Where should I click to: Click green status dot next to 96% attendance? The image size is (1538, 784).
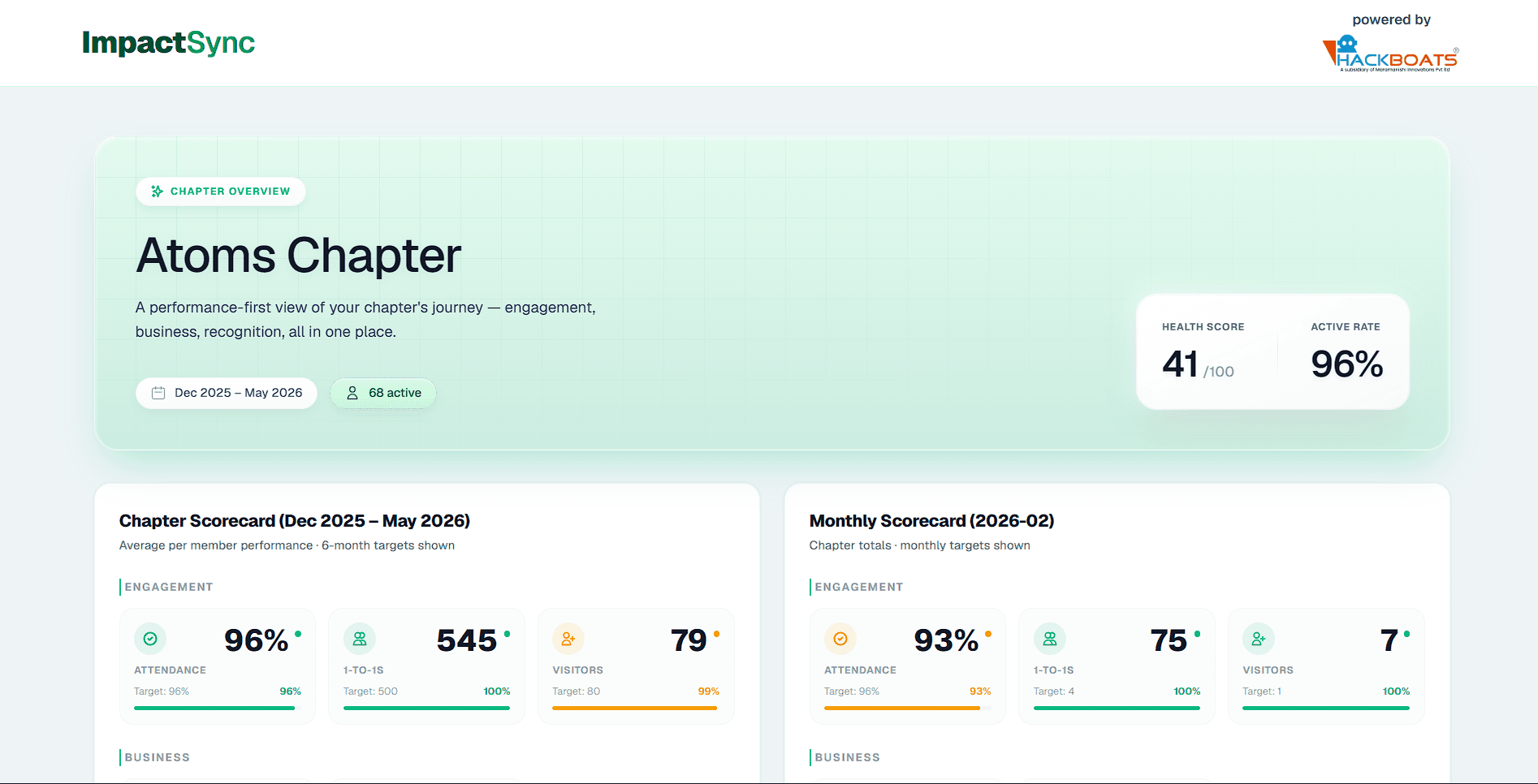click(x=298, y=634)
